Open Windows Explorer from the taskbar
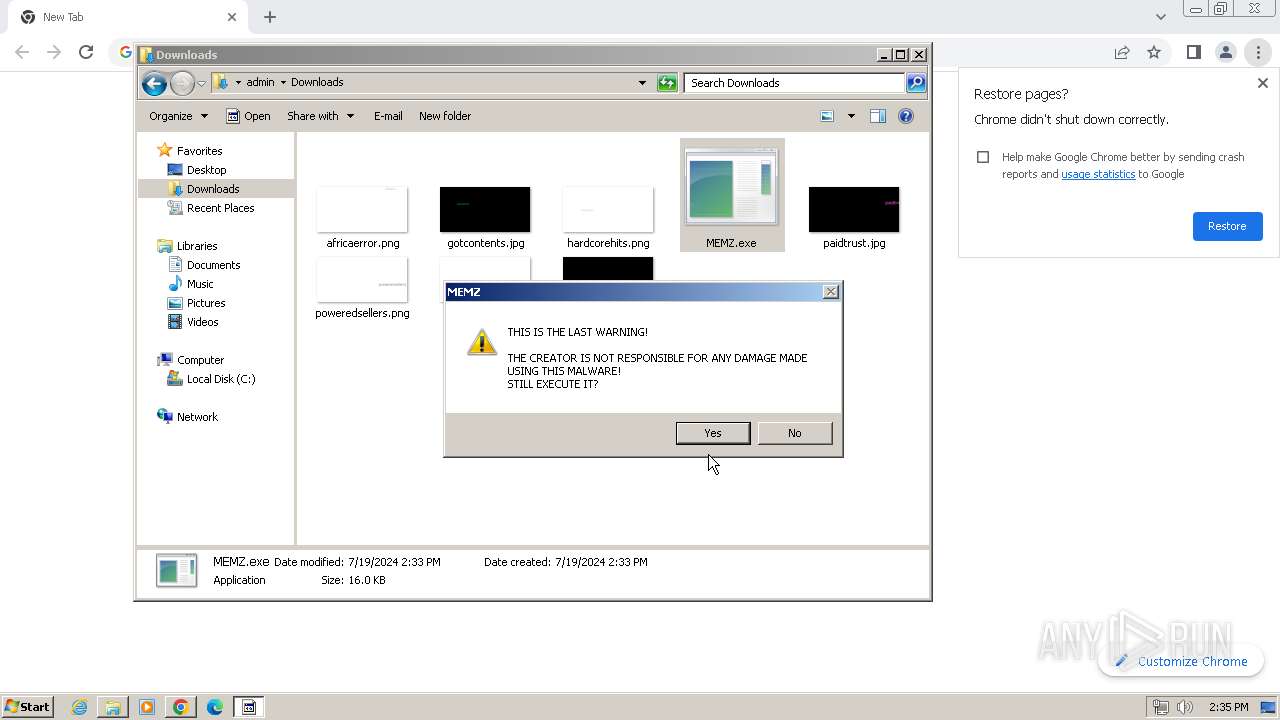Image resolution: width=1280 pixels, height=720 pixels. [113, 707]
